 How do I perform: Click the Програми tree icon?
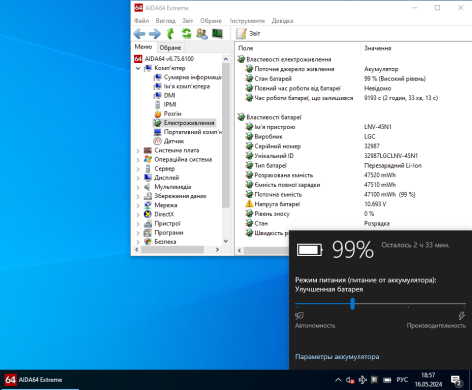[x=148, y=233]
